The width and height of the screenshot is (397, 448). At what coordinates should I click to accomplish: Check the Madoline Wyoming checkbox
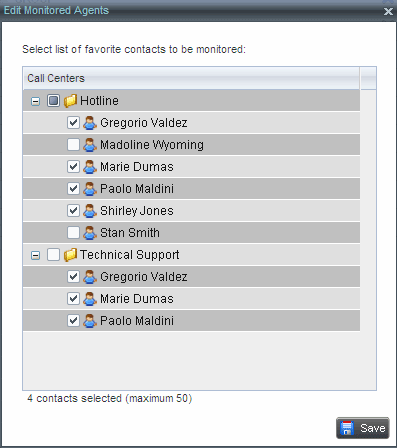click(x=73, y=145)
